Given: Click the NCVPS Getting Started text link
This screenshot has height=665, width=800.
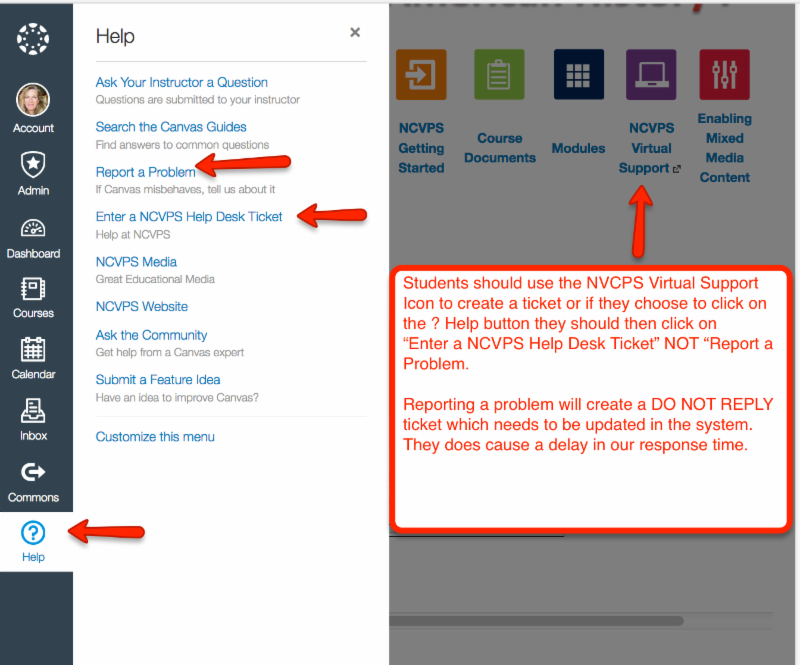Looking at the screenshot, I should (421, 148).
